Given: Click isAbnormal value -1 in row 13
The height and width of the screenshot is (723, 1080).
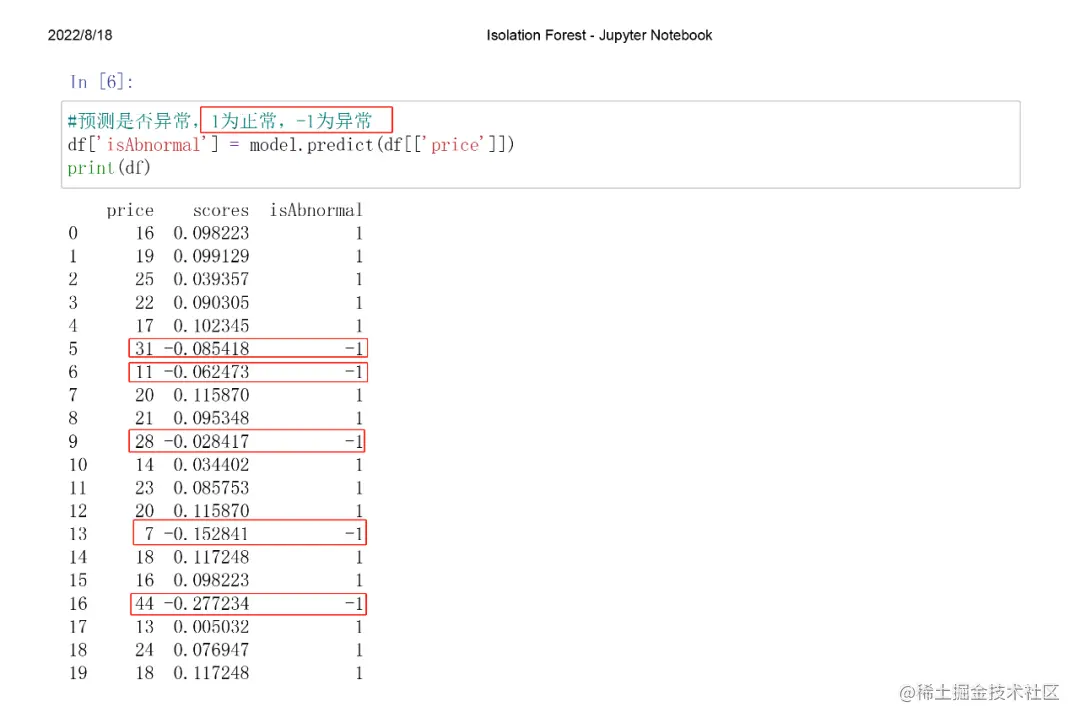Looking at the screenshot, I should coord(353,534).
